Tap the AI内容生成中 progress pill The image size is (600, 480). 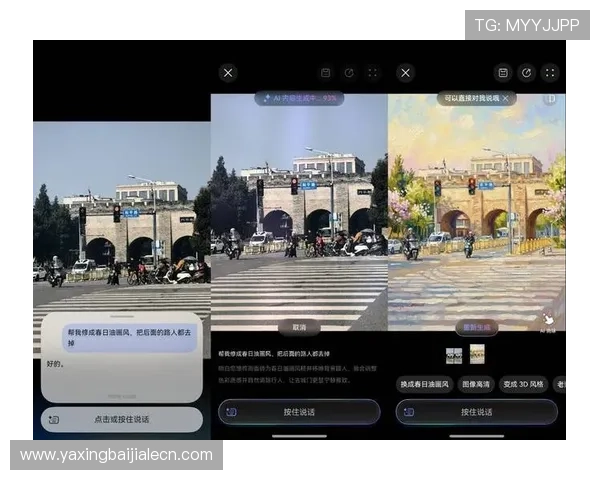pyautogui.click(x=299, y=98)
